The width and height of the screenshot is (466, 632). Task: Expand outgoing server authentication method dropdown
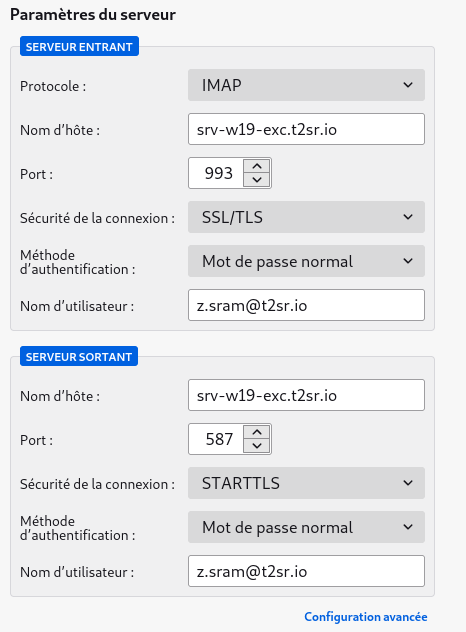point(306,527)
